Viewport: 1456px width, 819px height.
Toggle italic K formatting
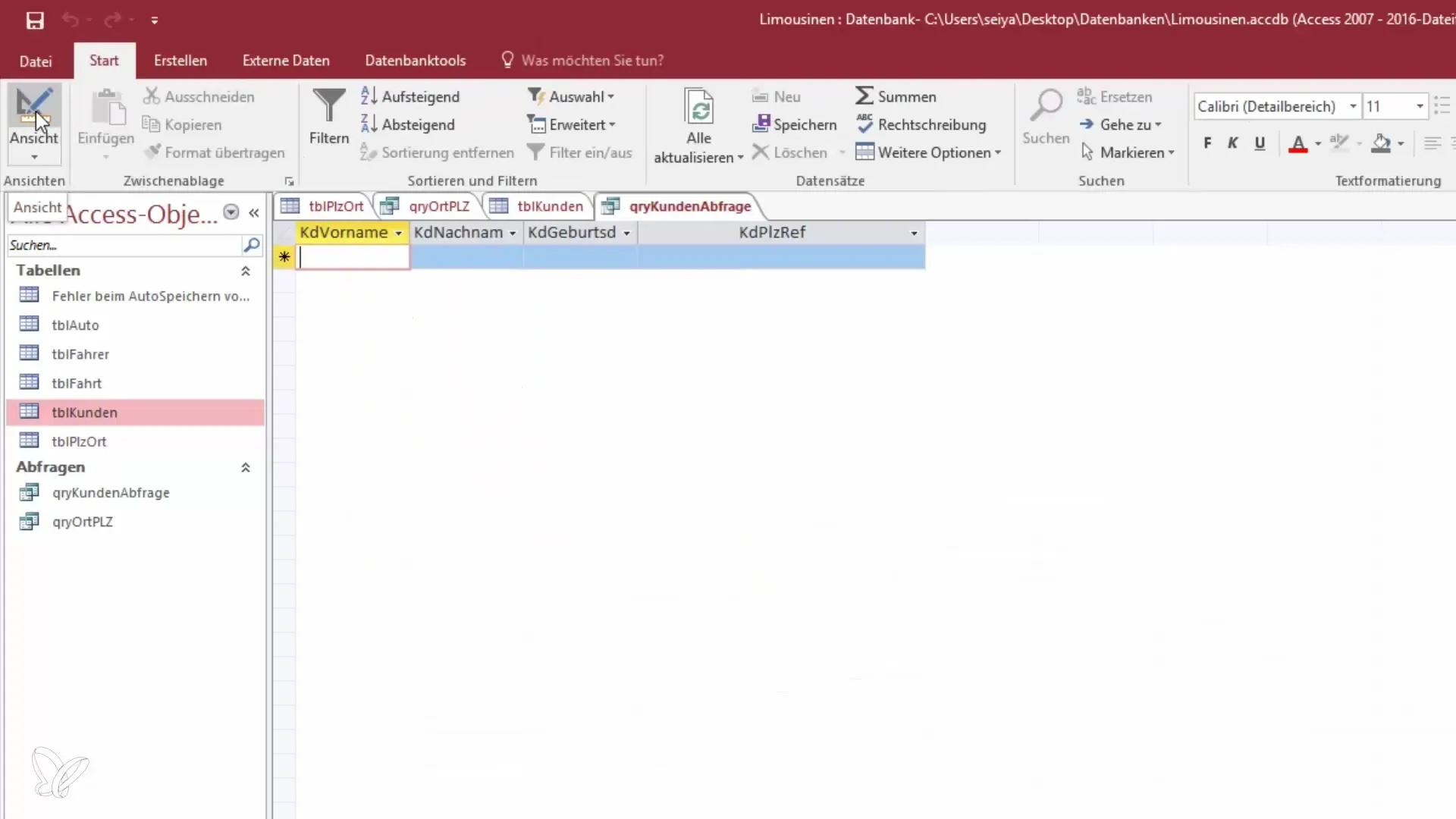[1233, 143]
